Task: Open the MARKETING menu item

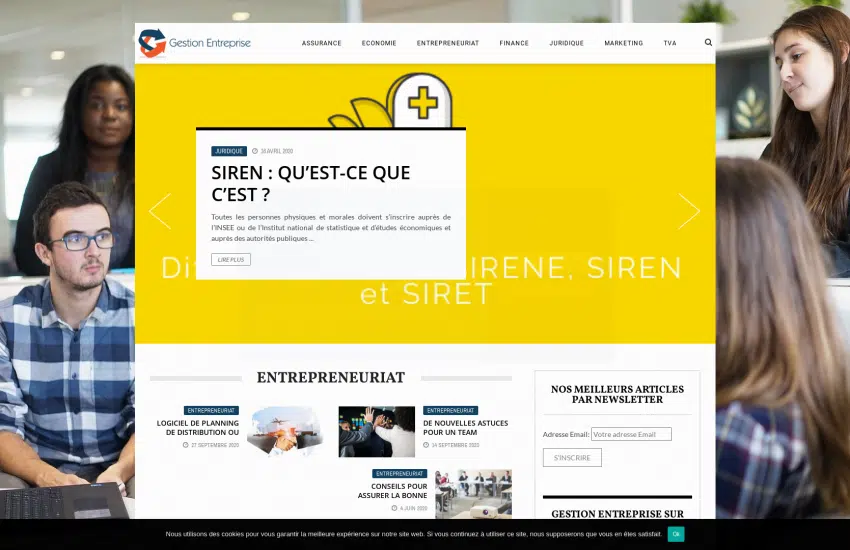Action: click(623, 43)
